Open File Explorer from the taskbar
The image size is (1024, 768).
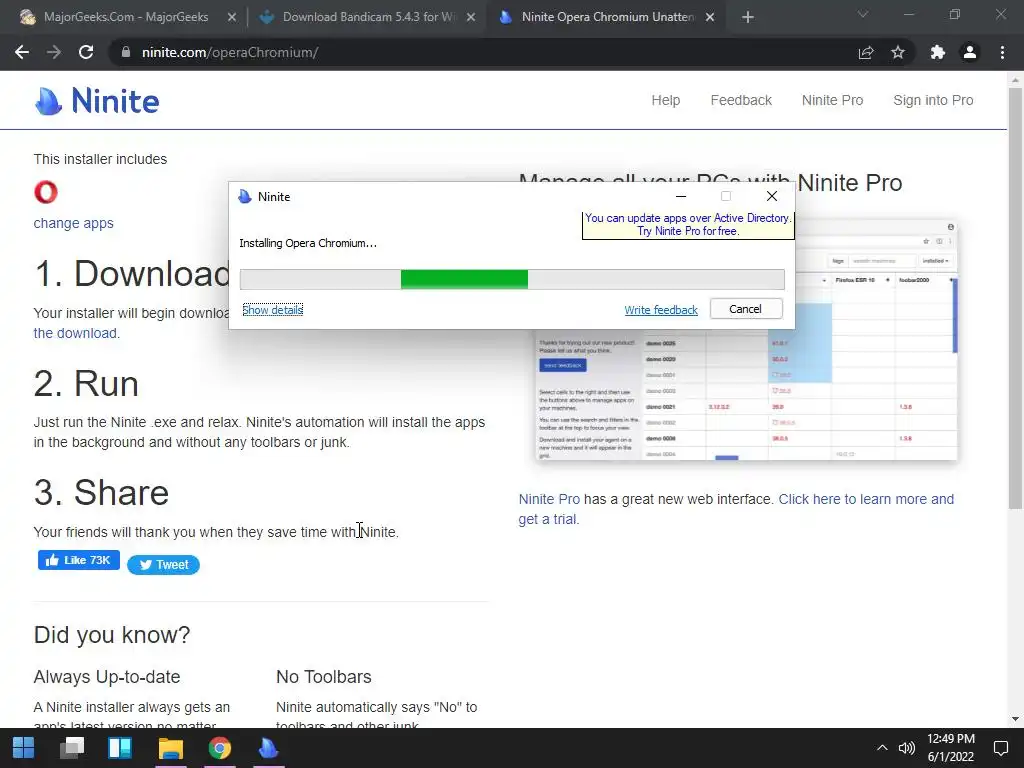coord(170,748)
